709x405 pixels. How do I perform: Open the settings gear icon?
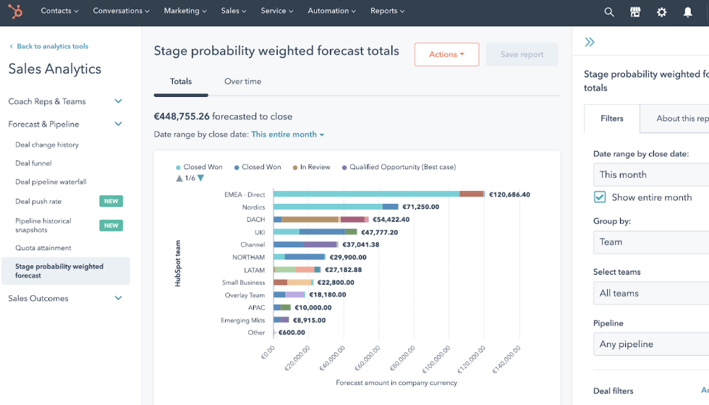click(x=662, y=12)
